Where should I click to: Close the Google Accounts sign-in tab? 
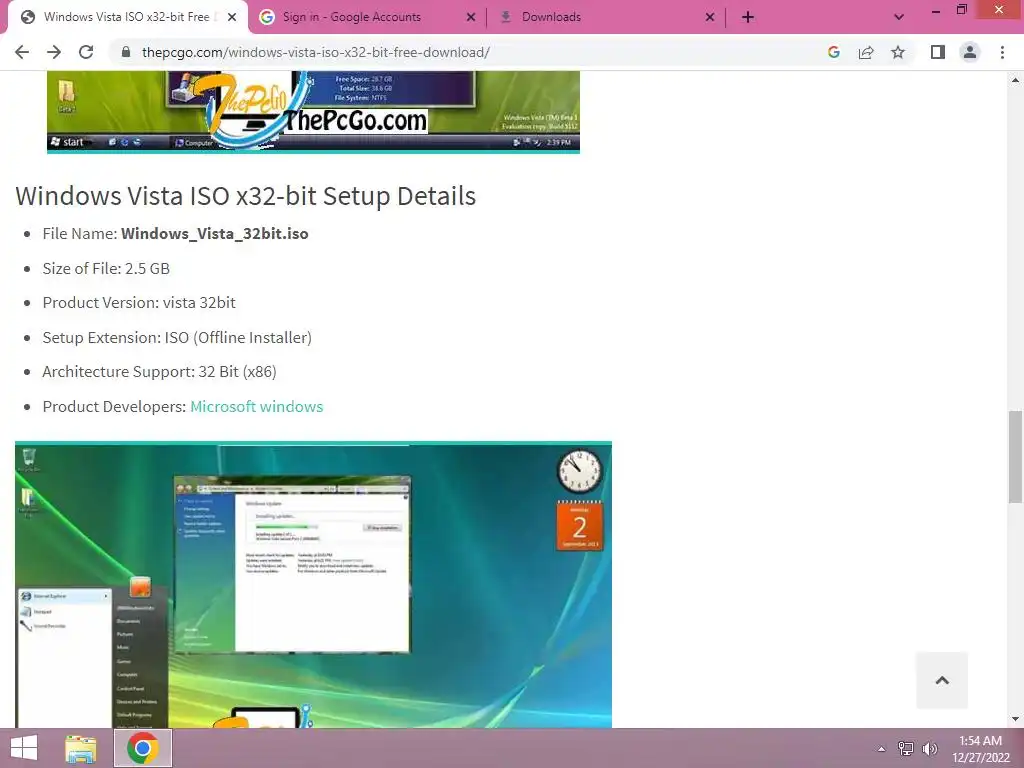click(x=471, y=17)
